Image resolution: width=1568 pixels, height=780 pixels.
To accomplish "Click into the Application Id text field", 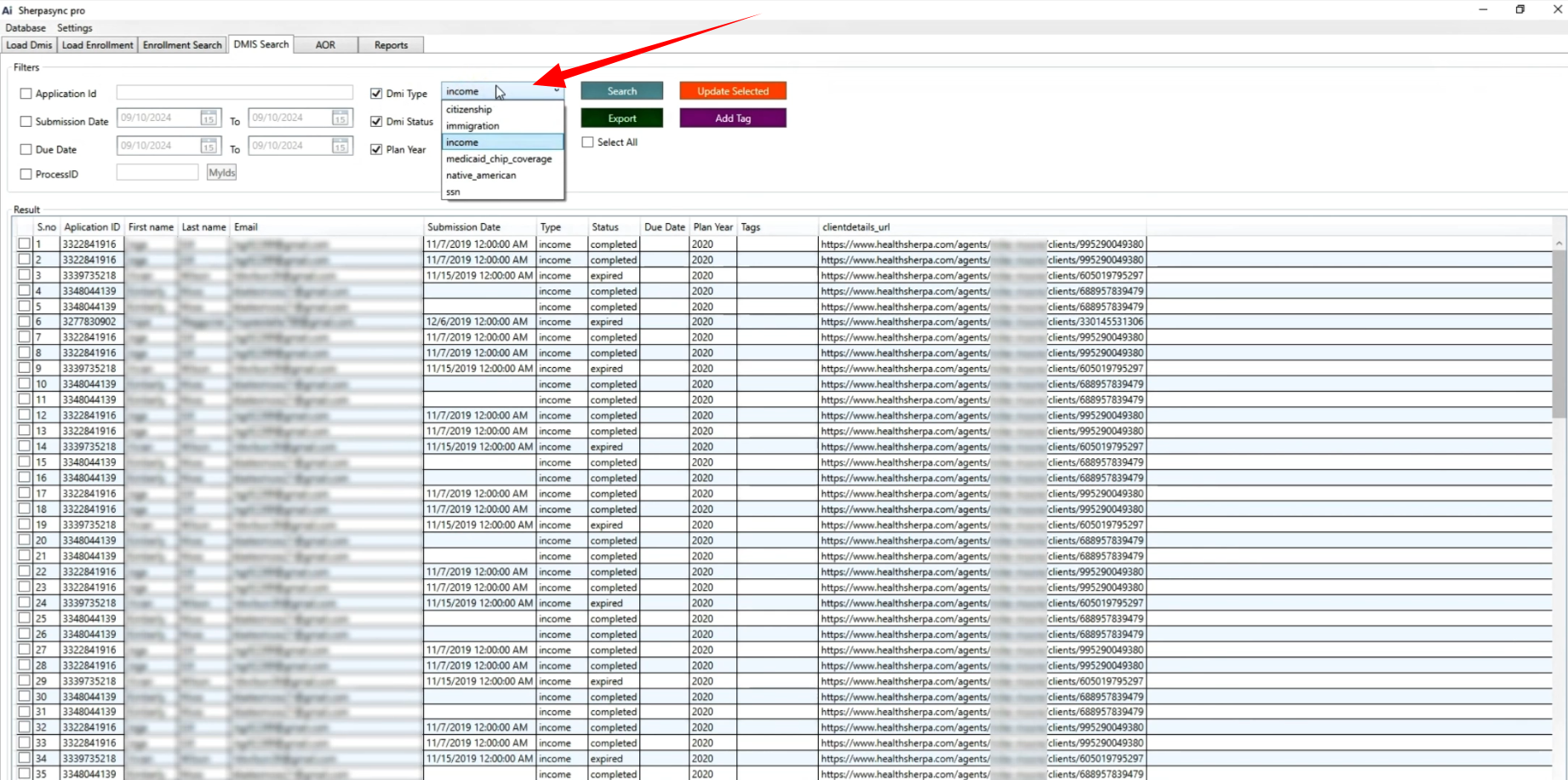I will (234, 93).
